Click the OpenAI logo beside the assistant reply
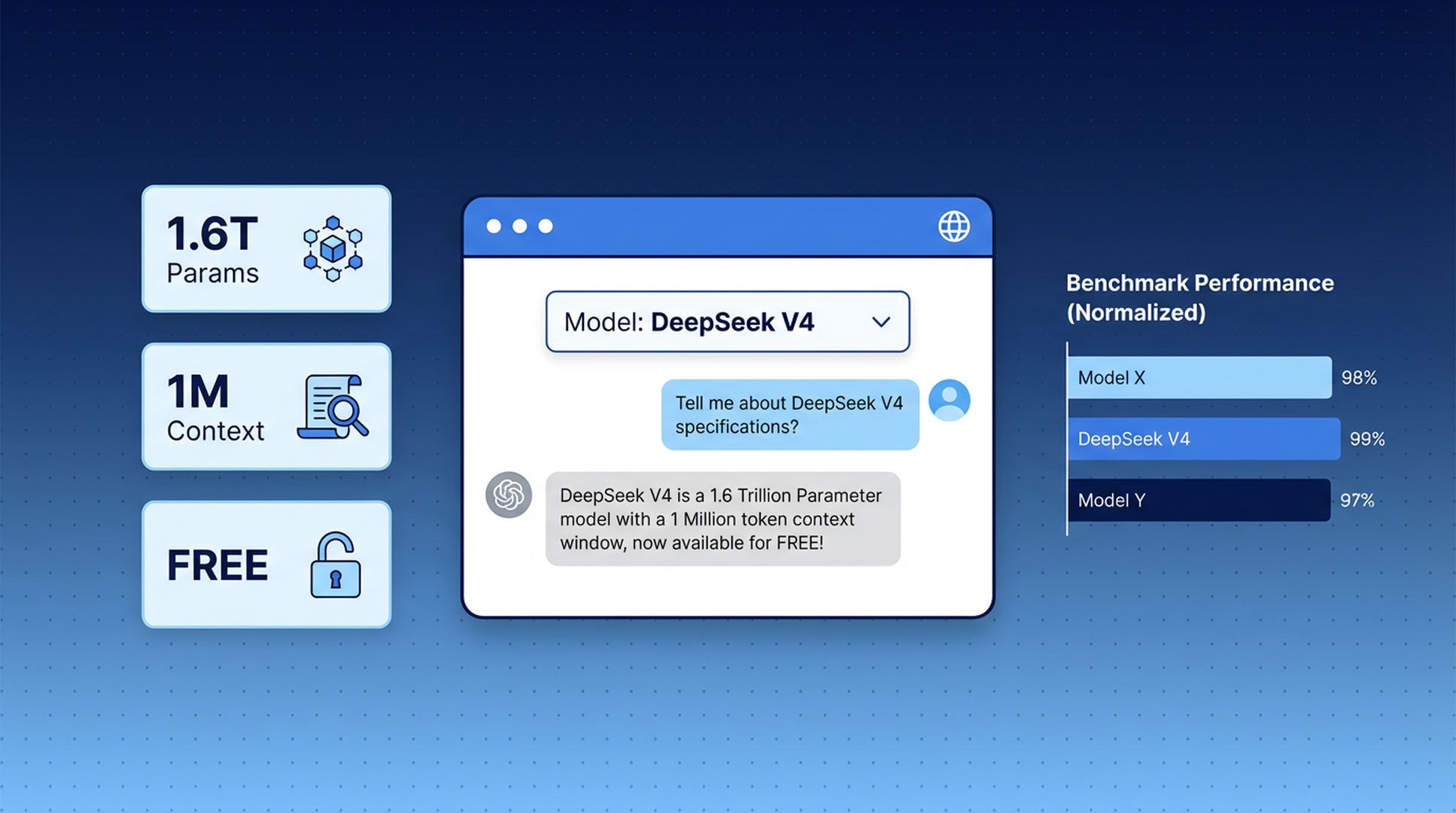 (509, 495)
